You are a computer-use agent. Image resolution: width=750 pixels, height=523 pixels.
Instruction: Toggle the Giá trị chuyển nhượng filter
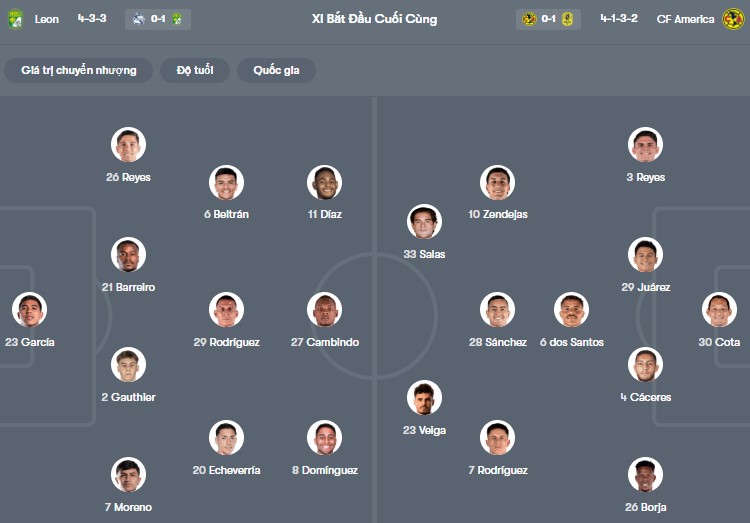point(79,70)
